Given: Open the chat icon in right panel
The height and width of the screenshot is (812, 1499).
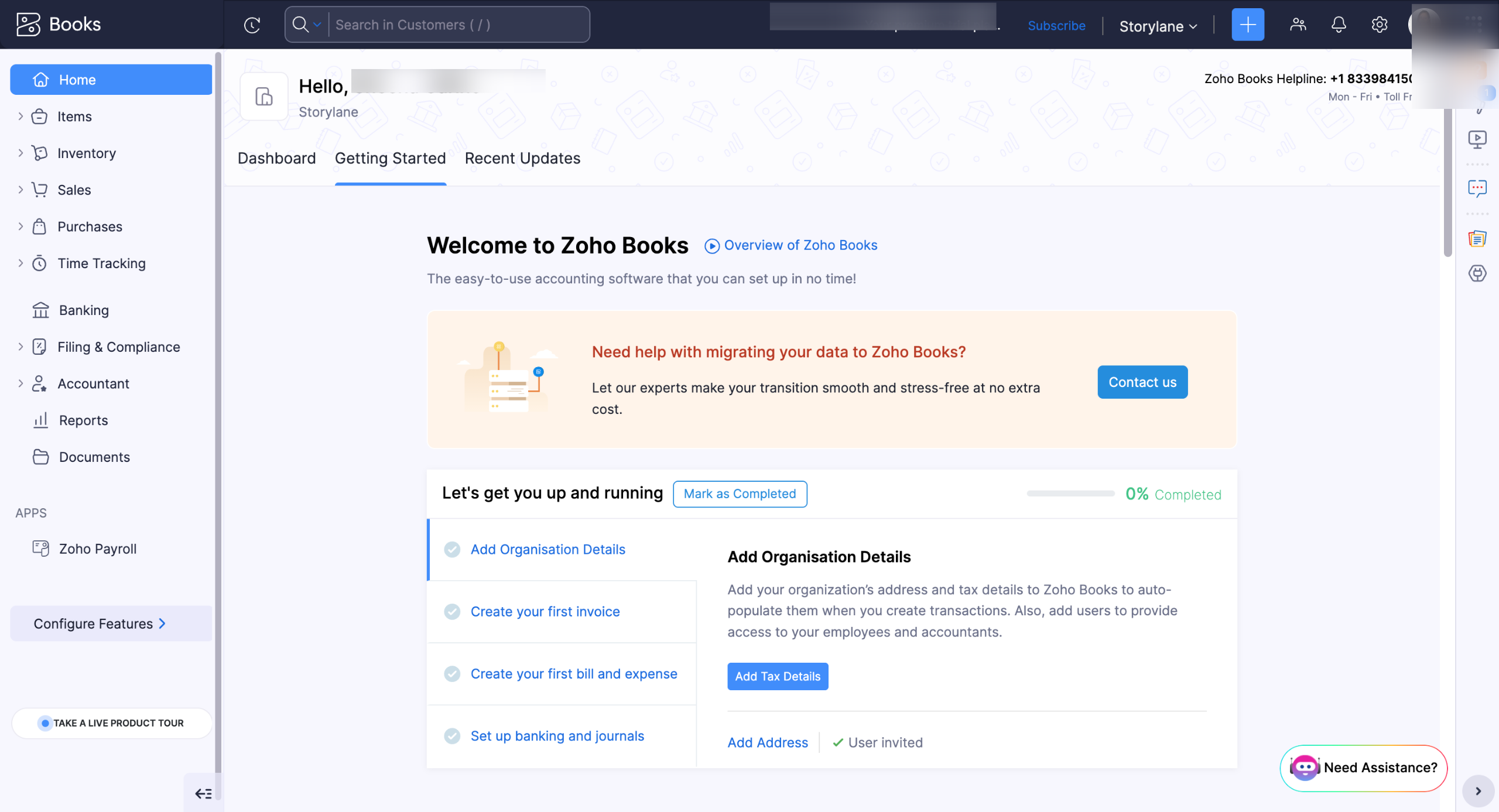Looking at the screenshot, I should pyautogui.click(x=1477, y=189).
